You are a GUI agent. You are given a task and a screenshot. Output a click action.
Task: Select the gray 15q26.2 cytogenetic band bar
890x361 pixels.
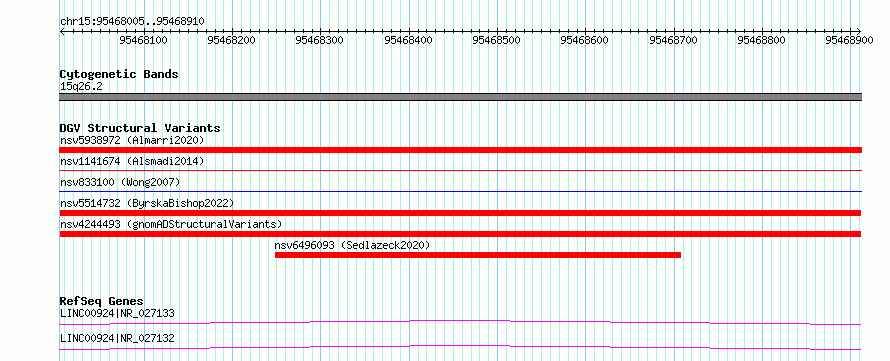pyautogui.click(x=460, y=97)
